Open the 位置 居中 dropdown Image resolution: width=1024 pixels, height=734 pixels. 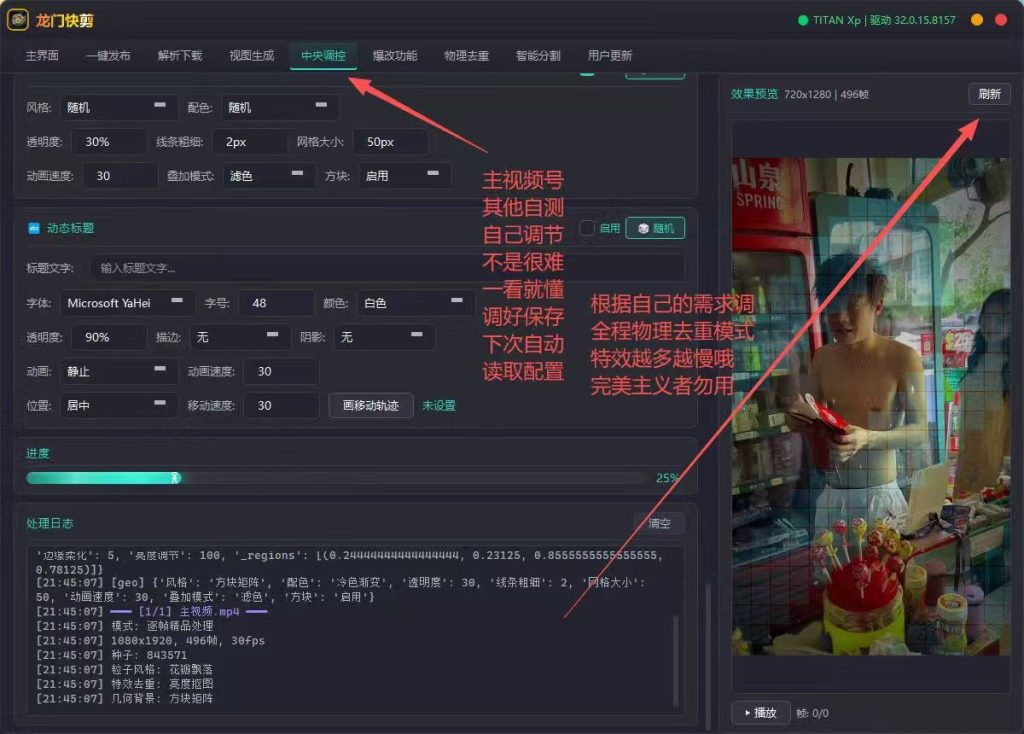[x=119, y=405]
